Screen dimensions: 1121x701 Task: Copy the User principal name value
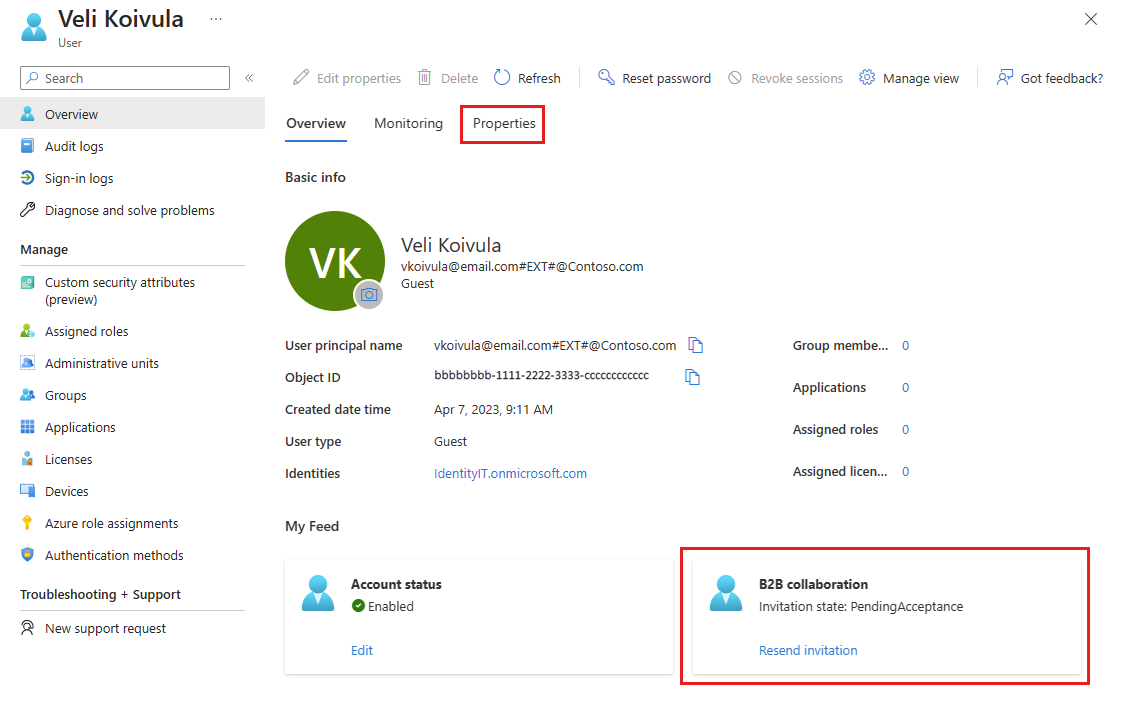(696, 344)
